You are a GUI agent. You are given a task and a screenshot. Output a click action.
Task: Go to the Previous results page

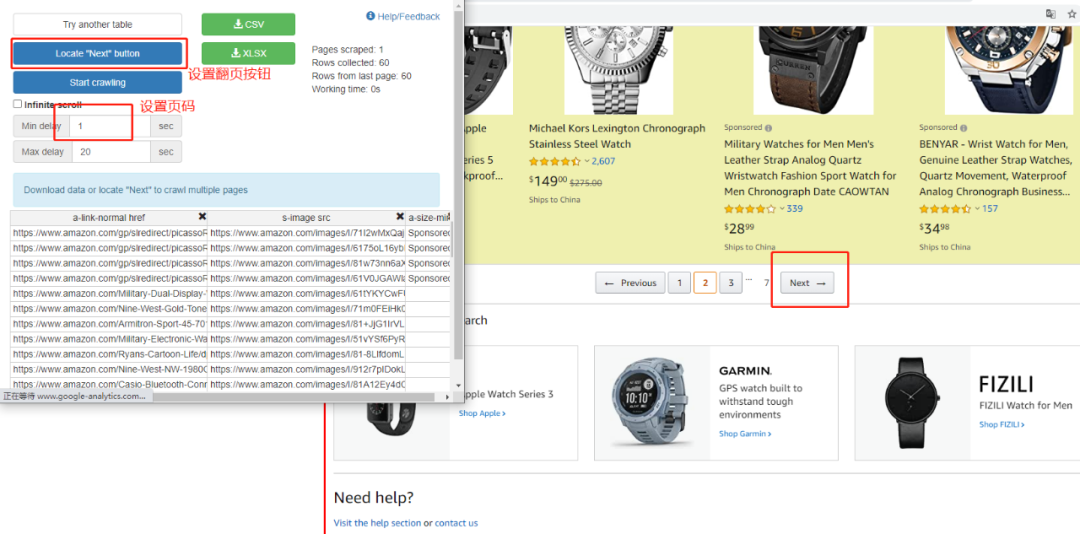click(x=630, y=283)
